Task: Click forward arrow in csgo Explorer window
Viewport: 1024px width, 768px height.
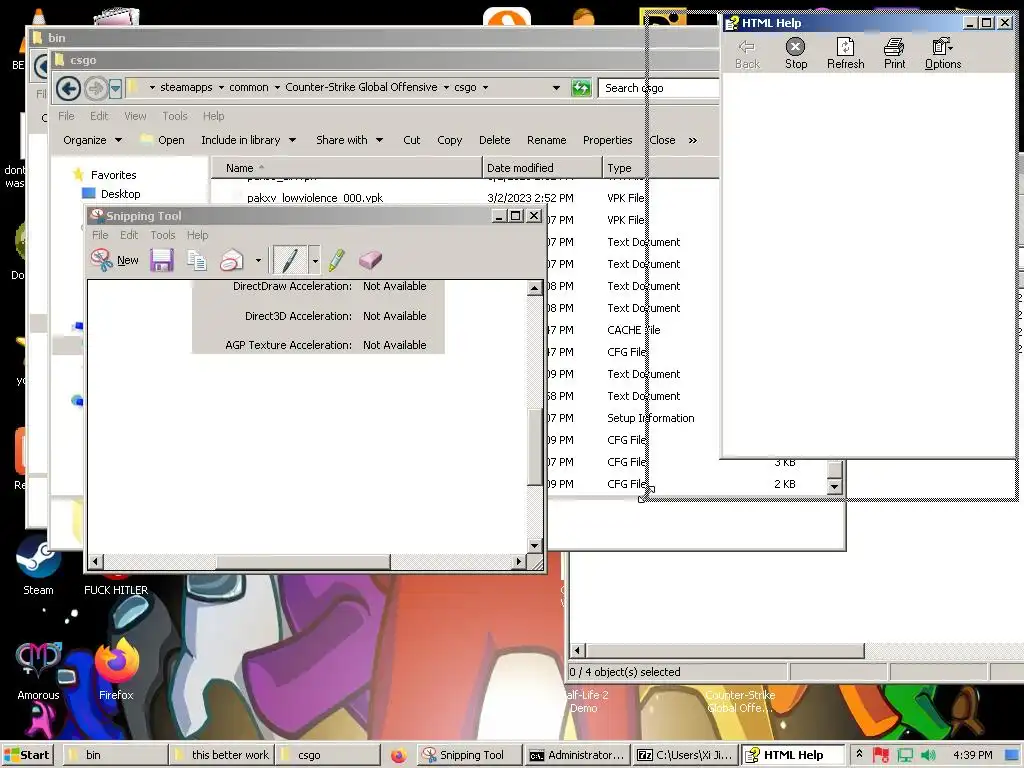Action: [95, 88]
